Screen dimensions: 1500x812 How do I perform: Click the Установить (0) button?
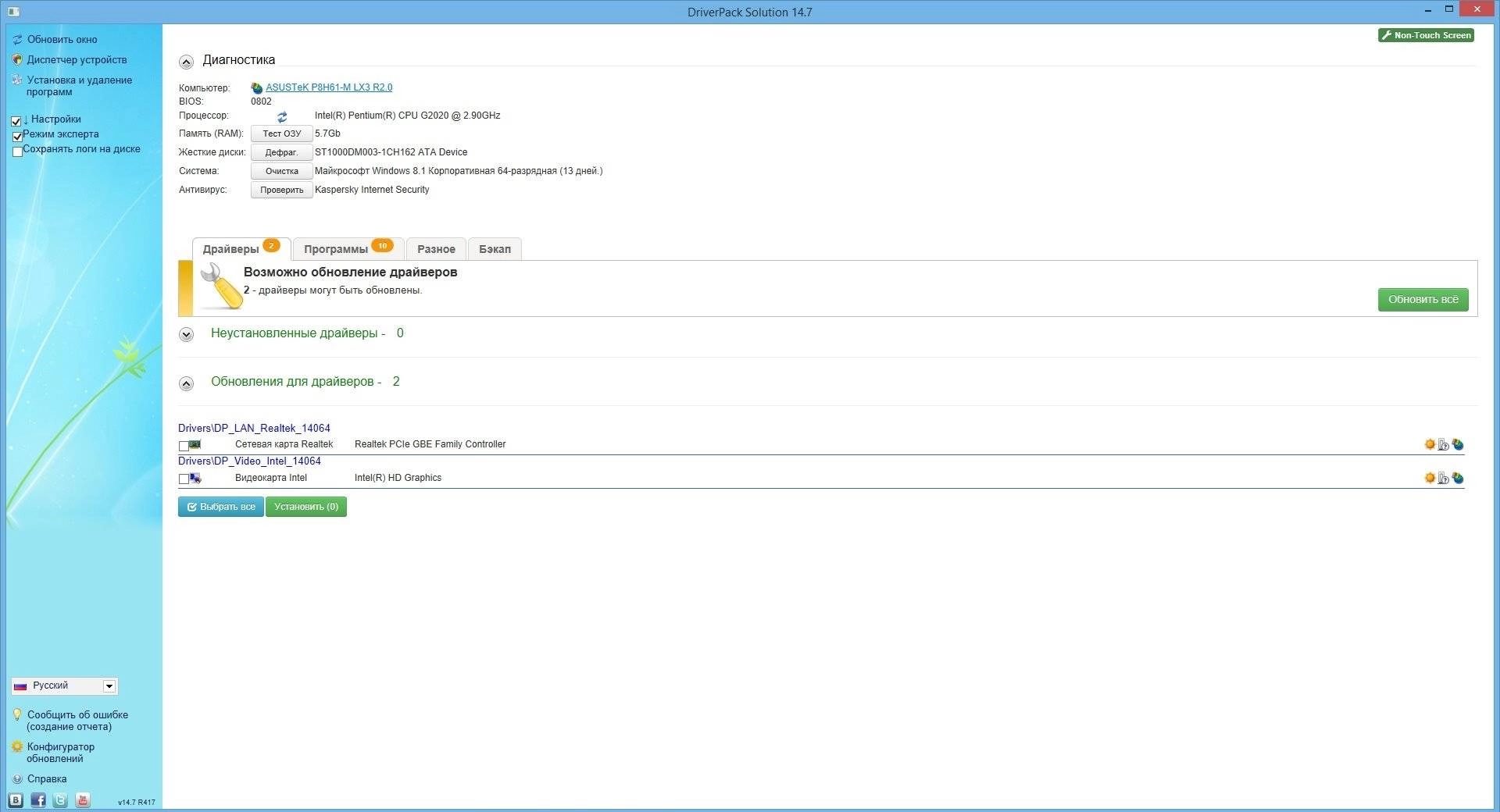click(306, 507)
